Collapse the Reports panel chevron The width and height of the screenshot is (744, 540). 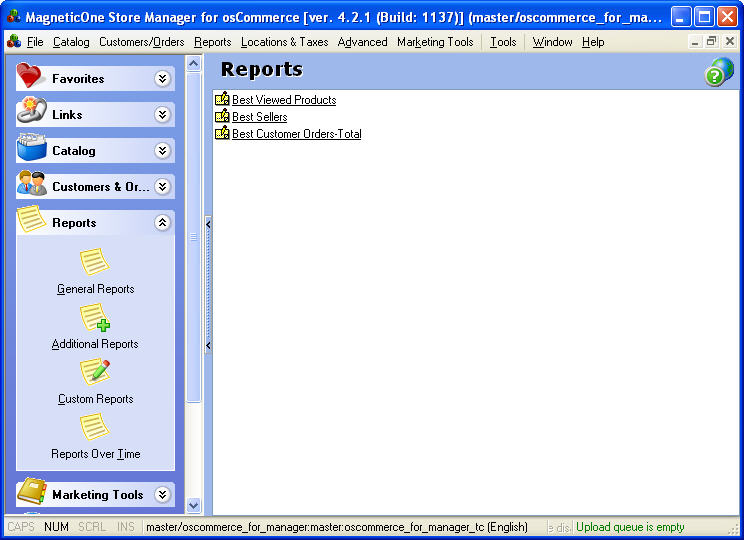pyautogui.click(x=162, y=223)
